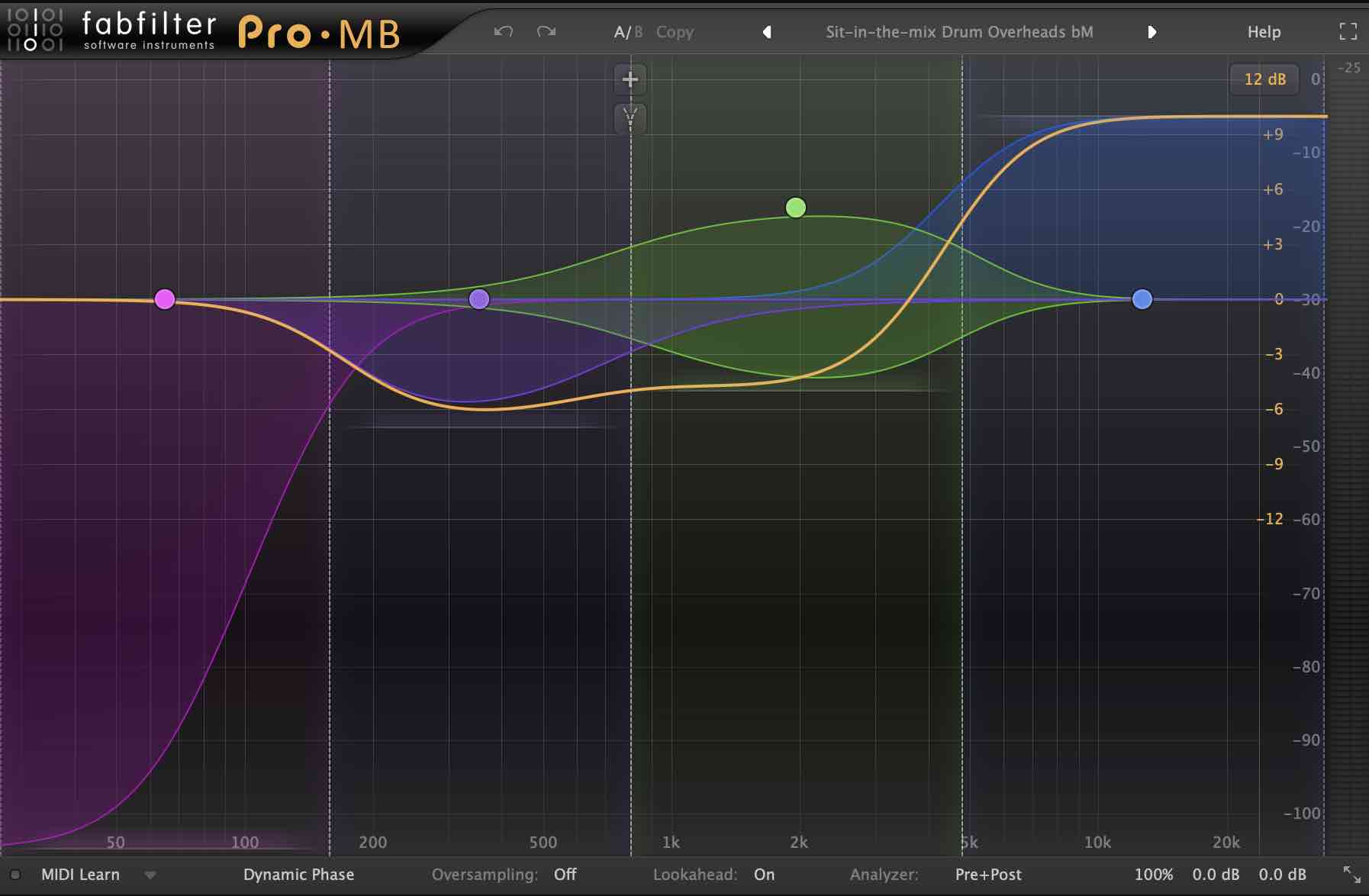
Task: Click the -12 gain scale label
Action: [x=1271, y=519]
